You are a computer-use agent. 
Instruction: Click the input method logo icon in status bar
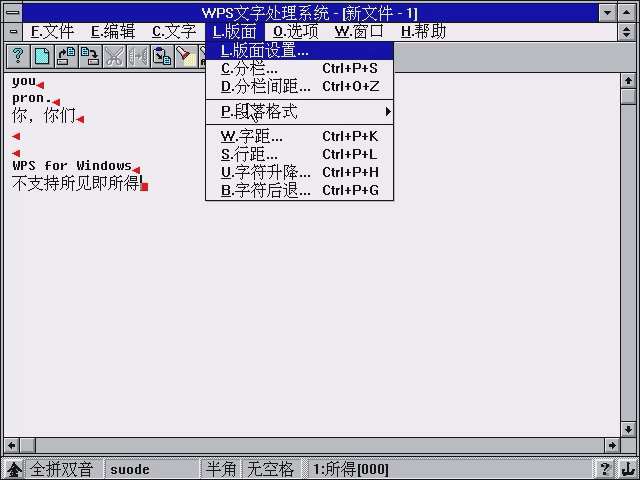point(14,469)
